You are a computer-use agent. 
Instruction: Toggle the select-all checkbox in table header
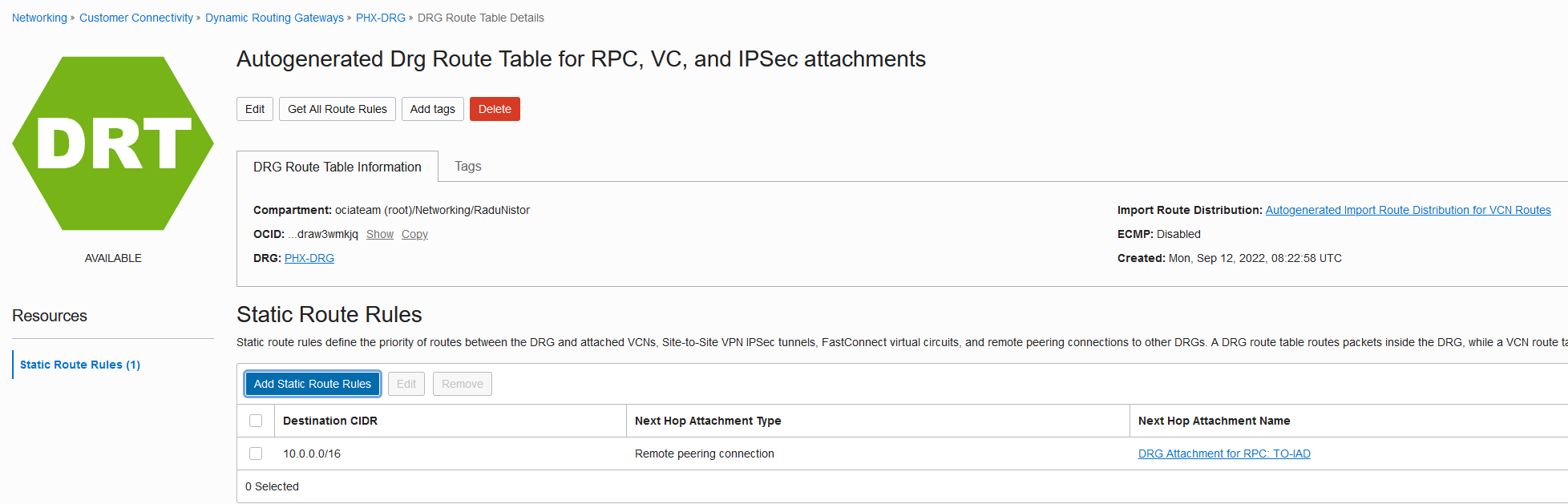coord(256,421)
